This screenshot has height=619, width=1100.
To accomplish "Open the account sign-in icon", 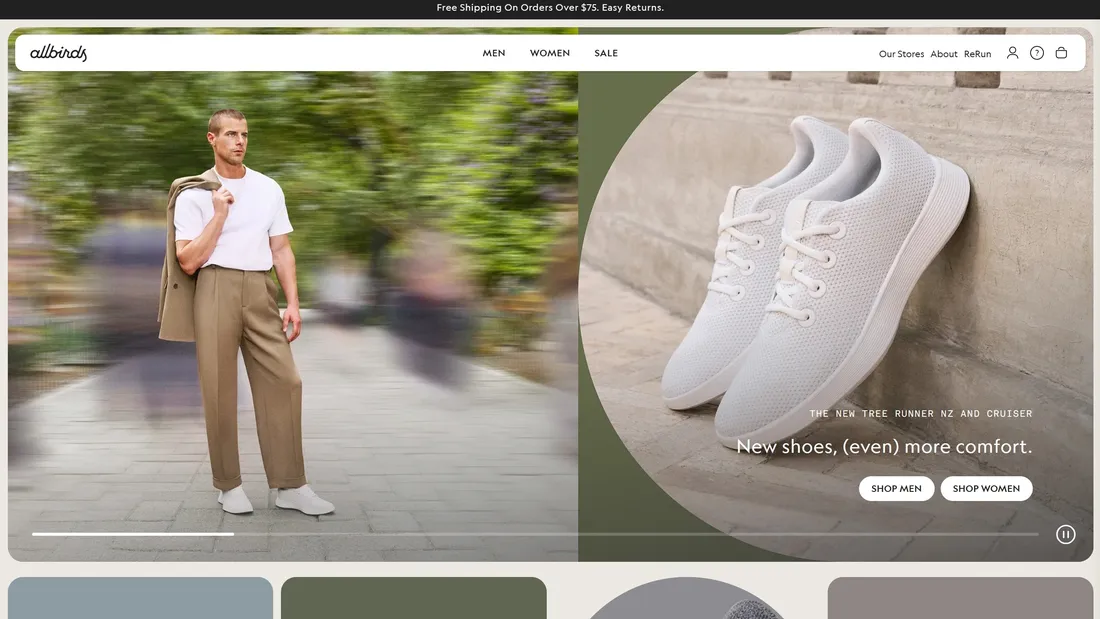I will (1012, 52).
